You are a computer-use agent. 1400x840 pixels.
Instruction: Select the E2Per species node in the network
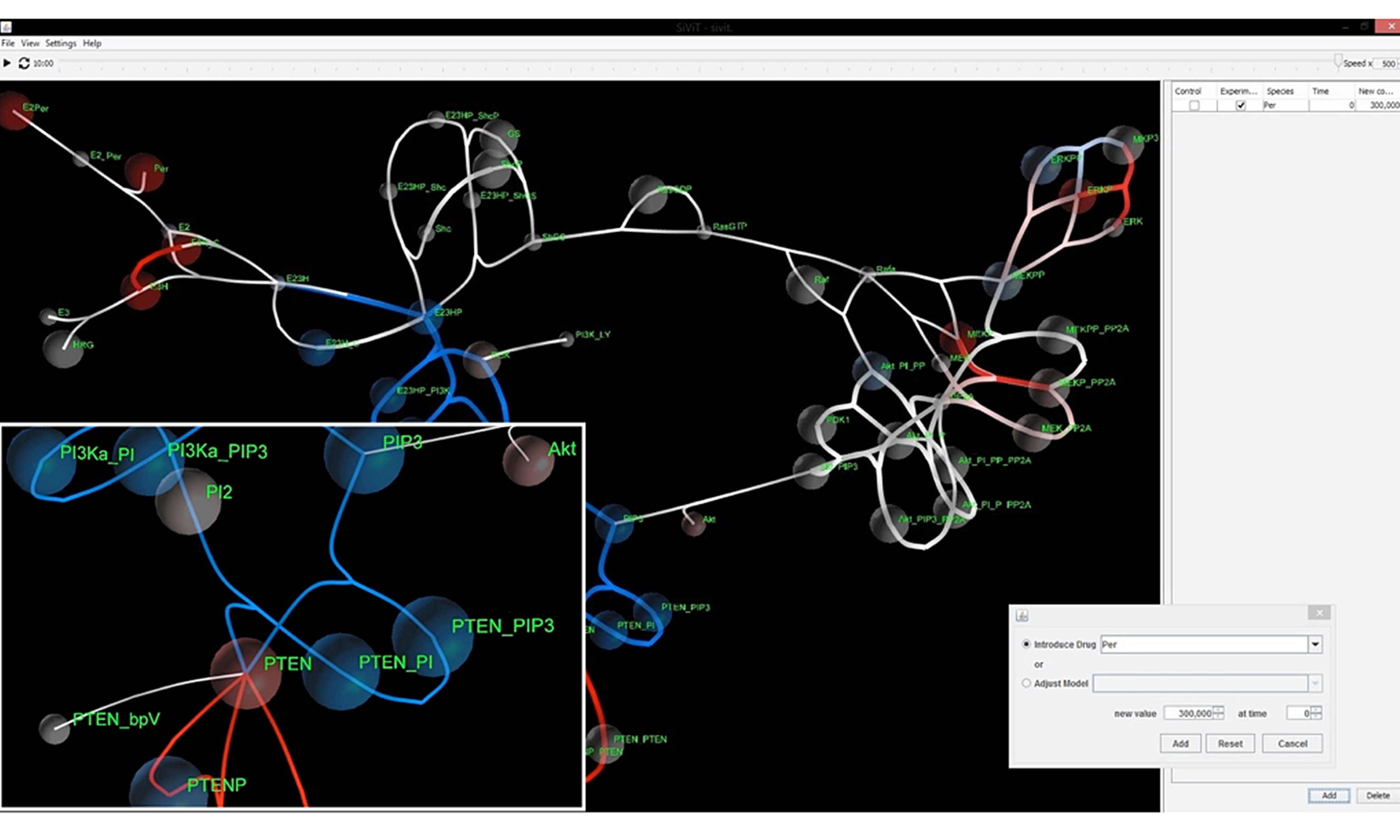[x=15, y=111]
